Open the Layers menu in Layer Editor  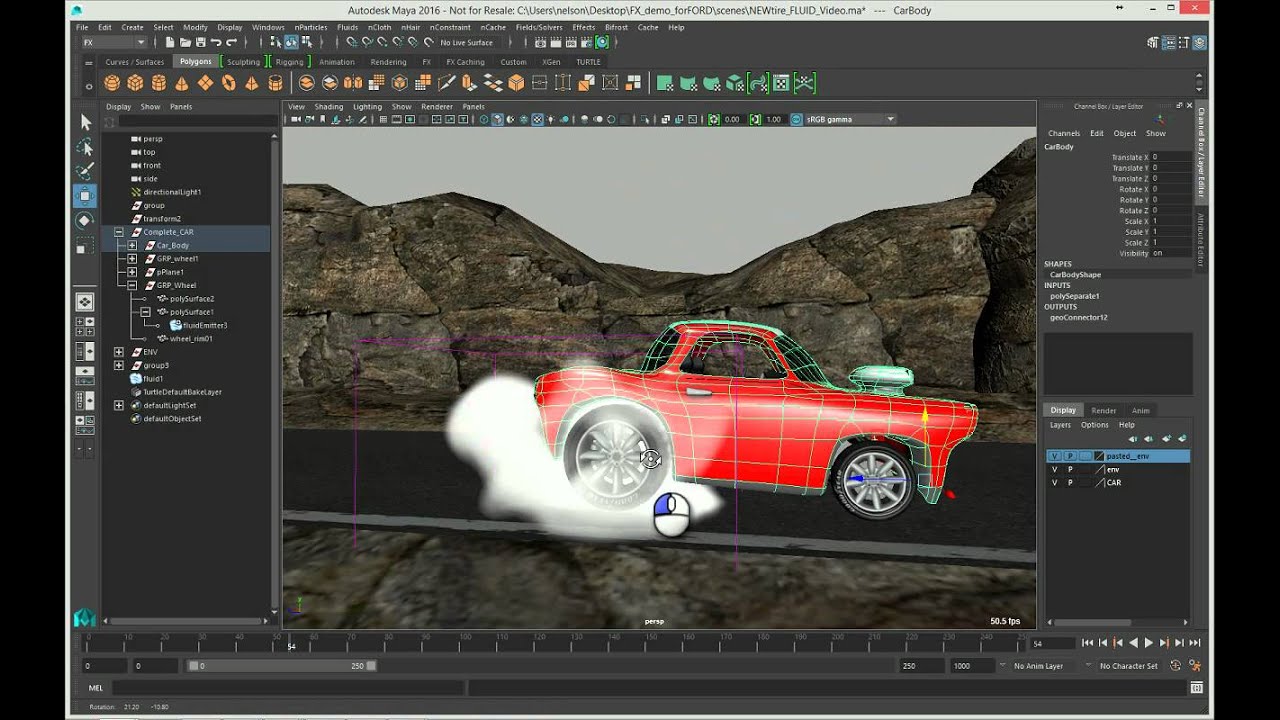click(x=1060, y=425)
